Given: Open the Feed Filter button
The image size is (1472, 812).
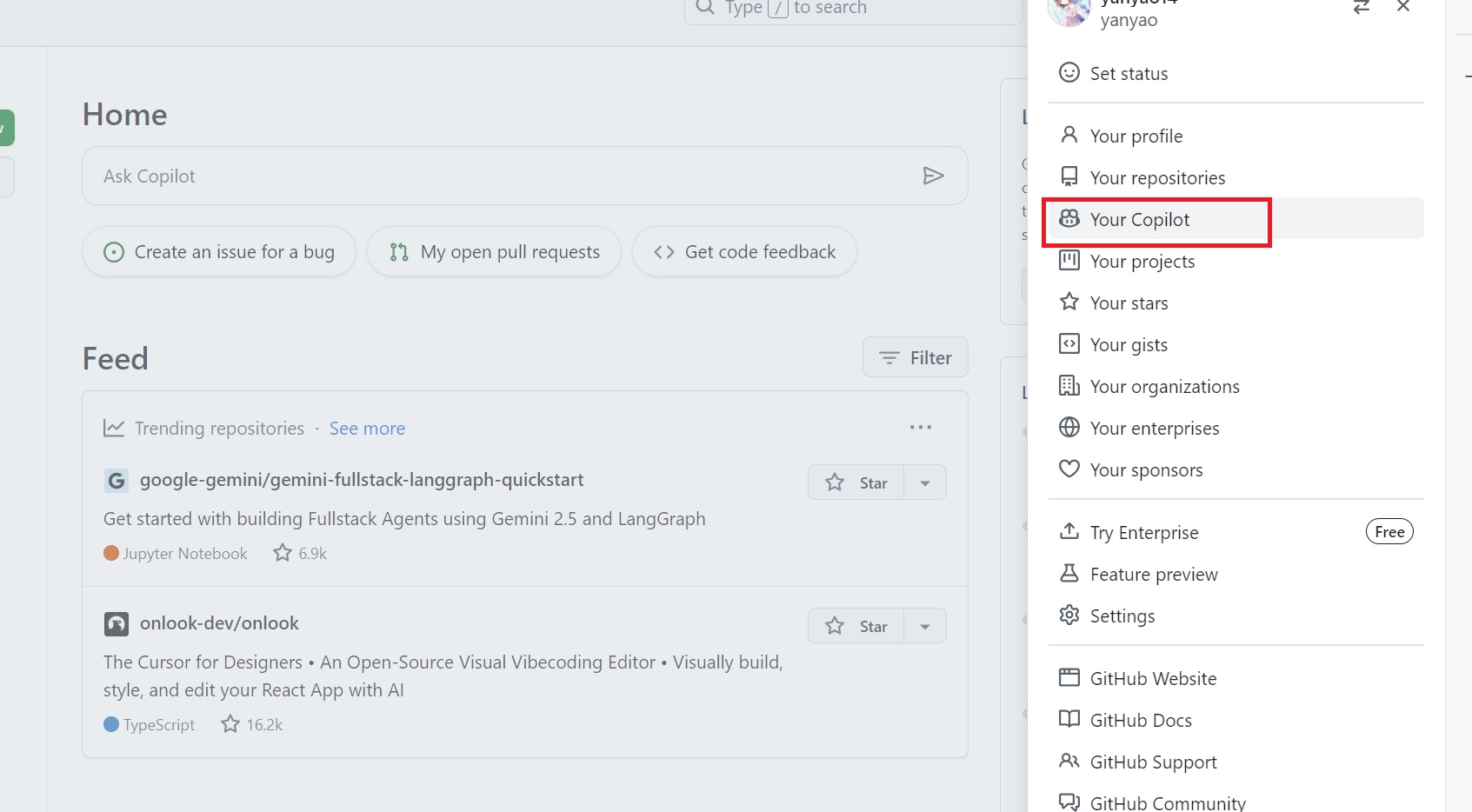Looking at the screenshot, I should point(915,357).
